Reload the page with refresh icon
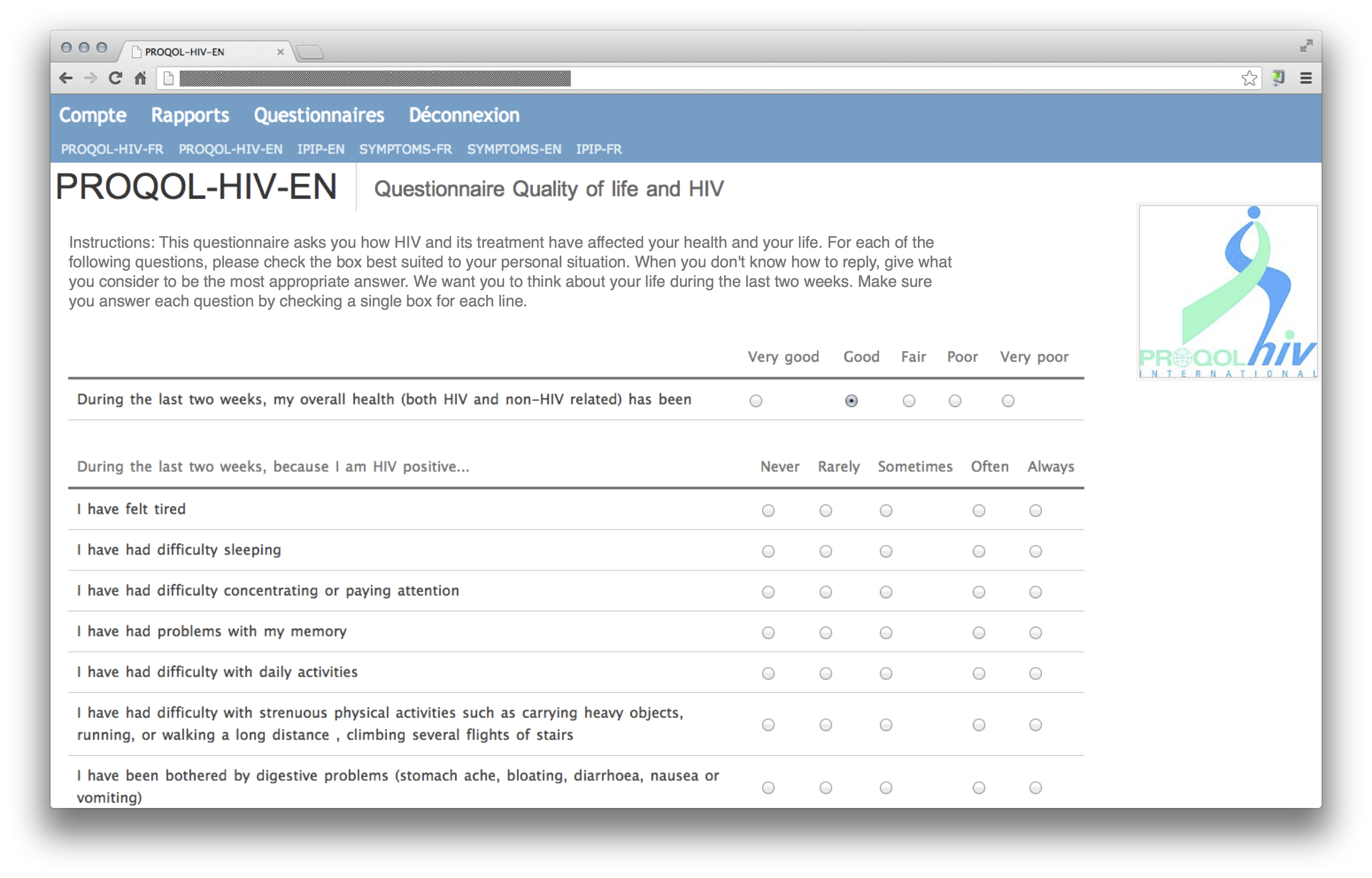This screenshot has width=1372, height=878. pos(115,78)
